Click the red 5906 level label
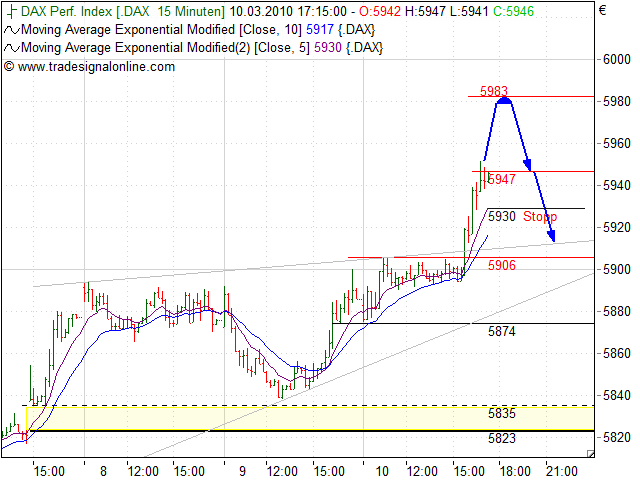The height and width of the screenshot is (480, 640). pos(502,265)
